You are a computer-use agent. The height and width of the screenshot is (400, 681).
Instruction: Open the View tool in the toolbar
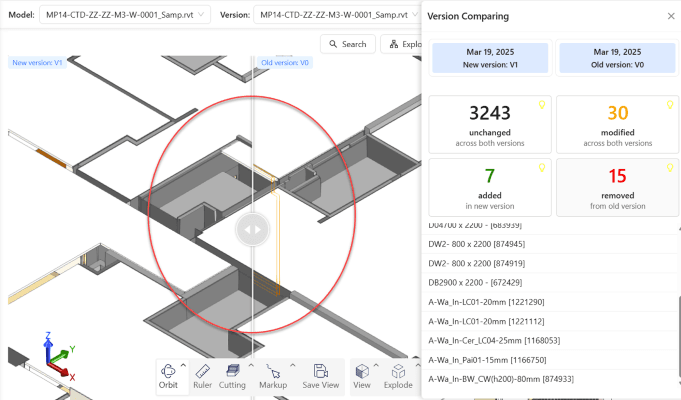(x=362, y=376)
